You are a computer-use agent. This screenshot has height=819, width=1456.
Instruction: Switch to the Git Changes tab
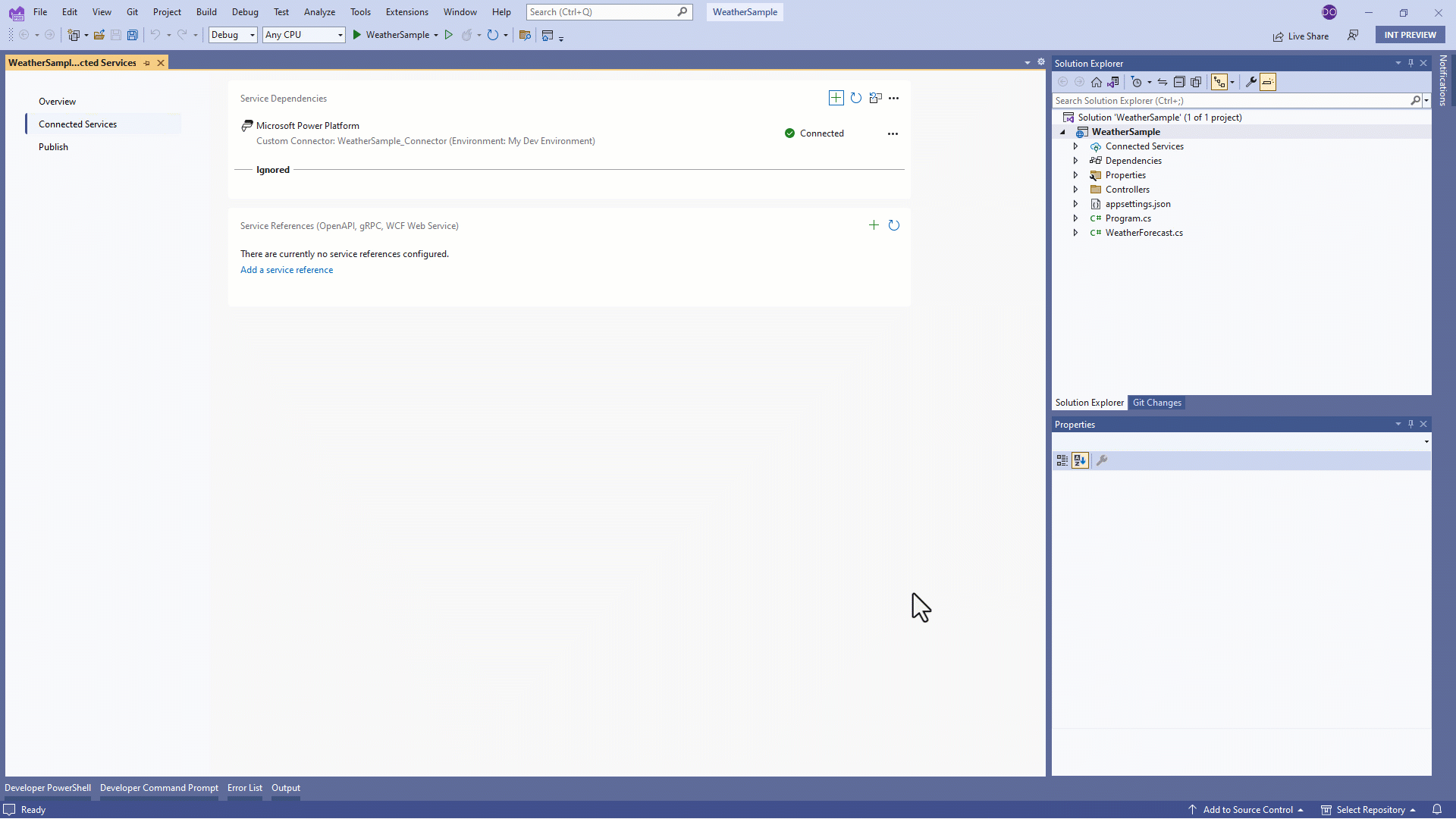click(x=1157, y=403)
